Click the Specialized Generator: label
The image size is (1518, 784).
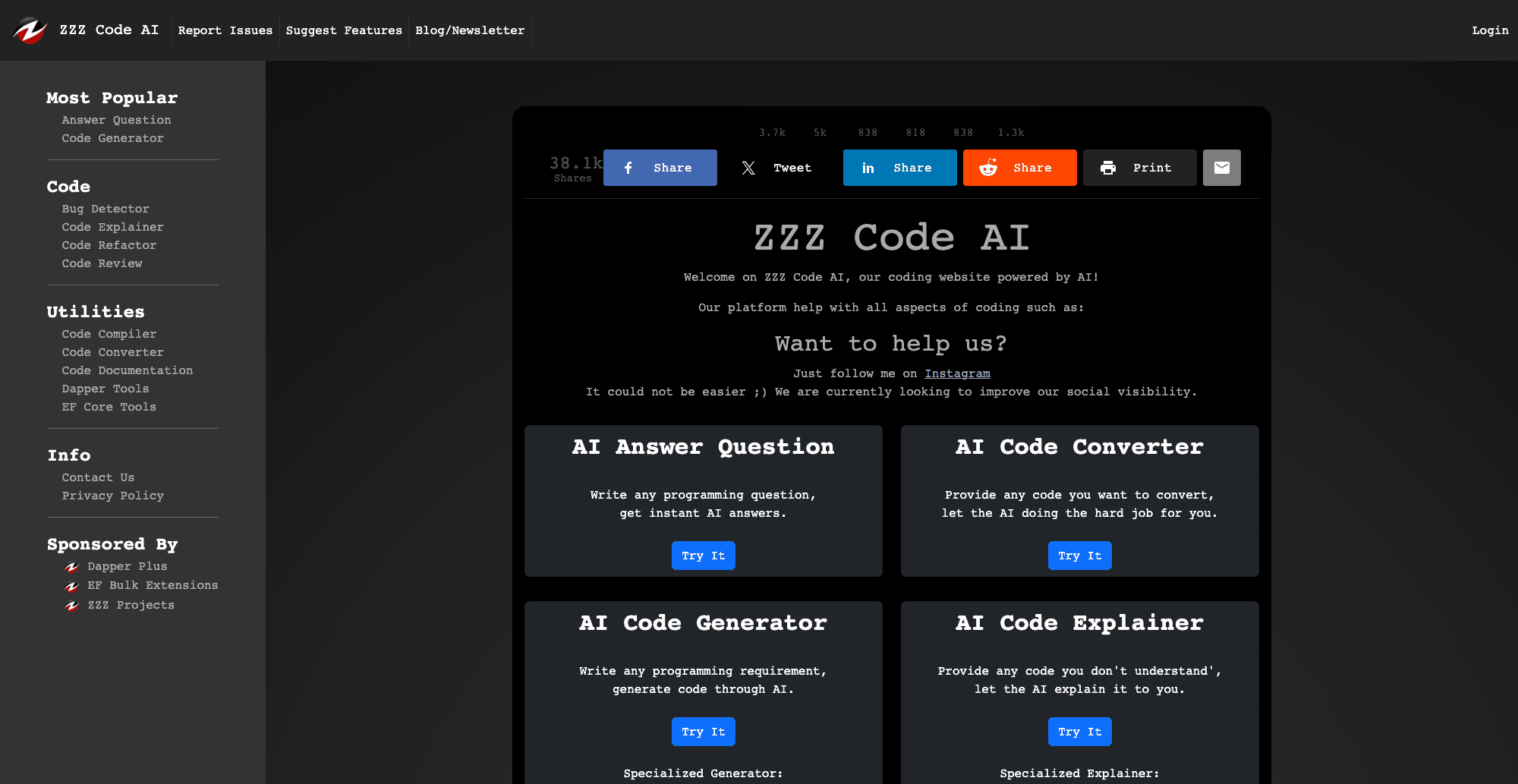click(x=704, y=773)
